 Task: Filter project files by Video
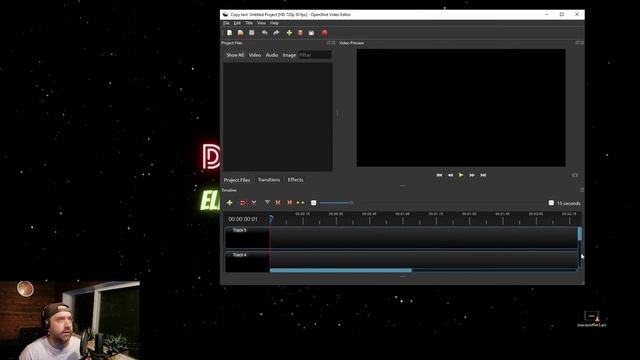[x=255, y=55]
